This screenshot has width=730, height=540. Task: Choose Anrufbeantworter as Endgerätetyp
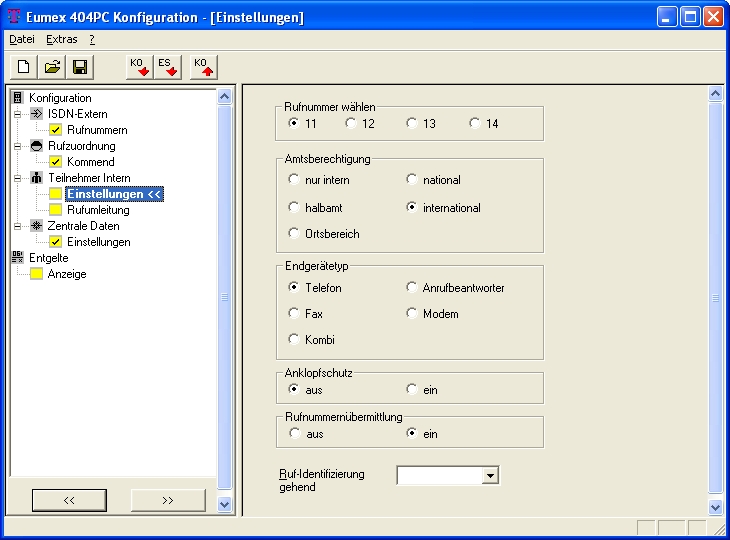pyautogui.click(x=412, y=287)
